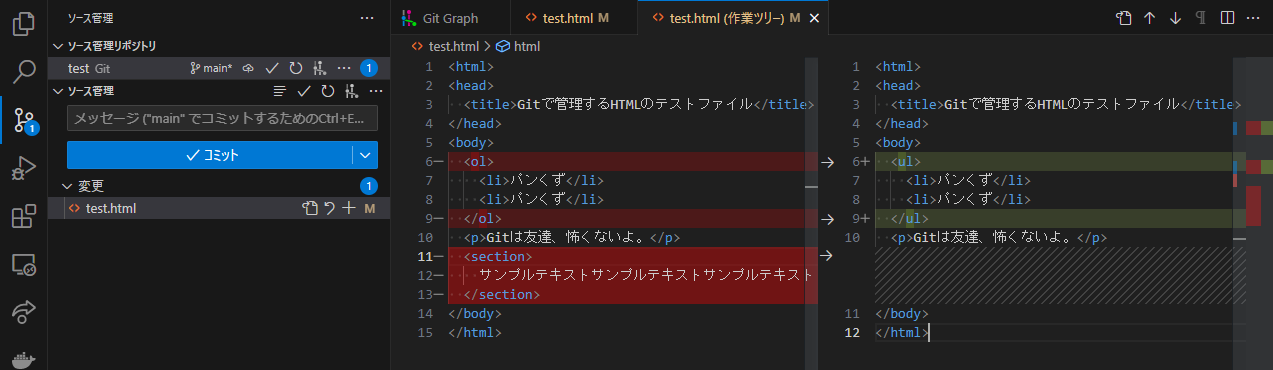Revert block arrow next to line 6
1273x370 pixels.
tap(827, 161)
